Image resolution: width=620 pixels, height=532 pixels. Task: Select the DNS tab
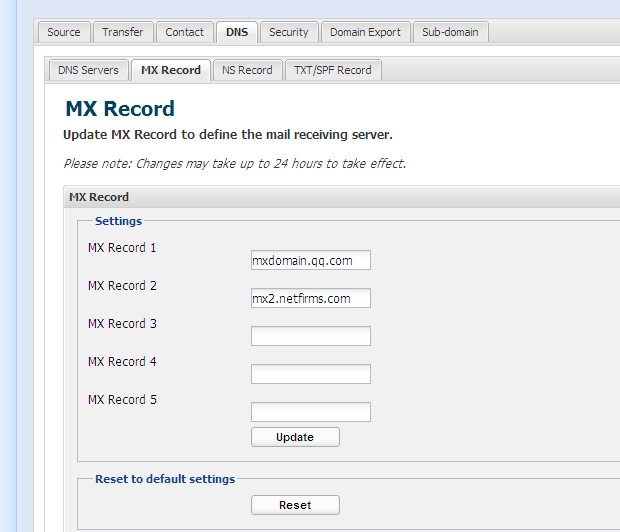(237, 32)
